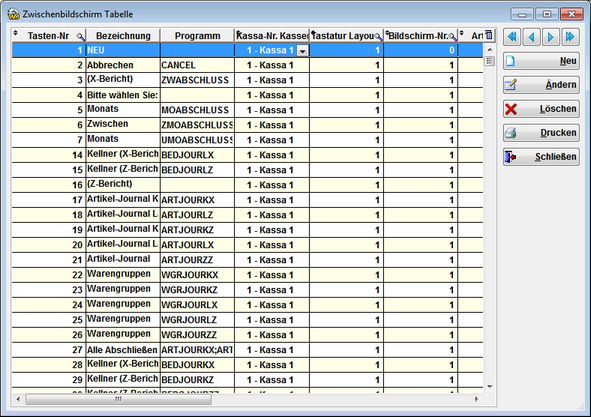The width and height of the screenshot is (591, 417).
Task: Sort by Programm column header
Action: pyautogui.click(x=197, y=36)
